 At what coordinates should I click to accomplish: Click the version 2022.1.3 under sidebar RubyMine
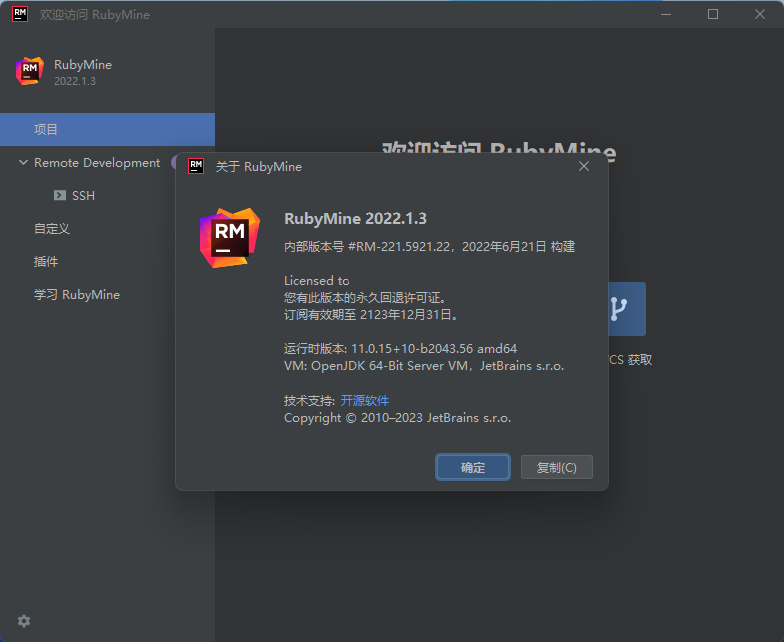(x=75, y=81)
